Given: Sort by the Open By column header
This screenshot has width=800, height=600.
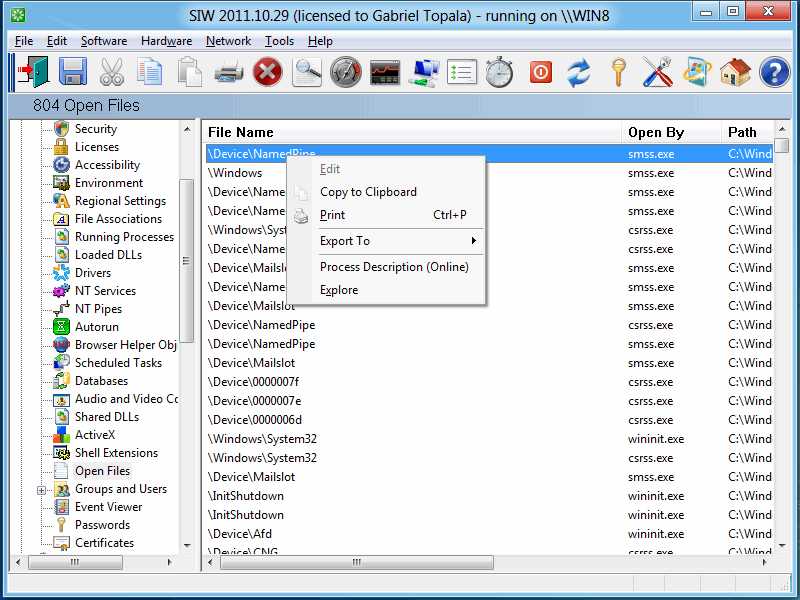Looking at the screenshot, I should pos(656,132).
